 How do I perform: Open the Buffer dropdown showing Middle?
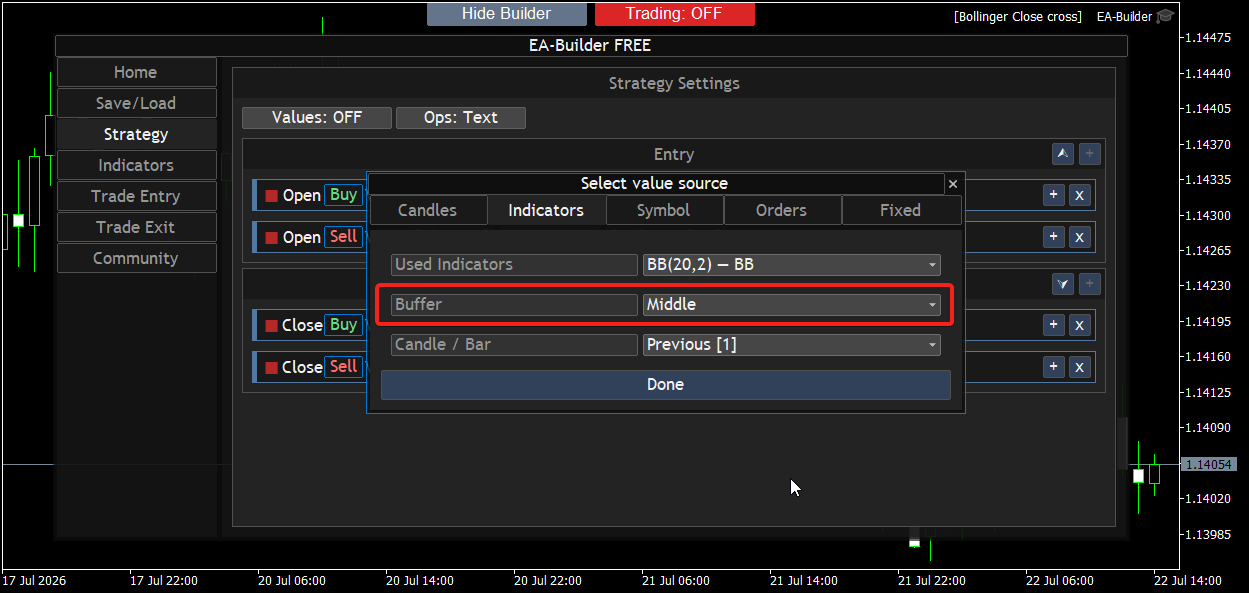(x=792, y=305)
